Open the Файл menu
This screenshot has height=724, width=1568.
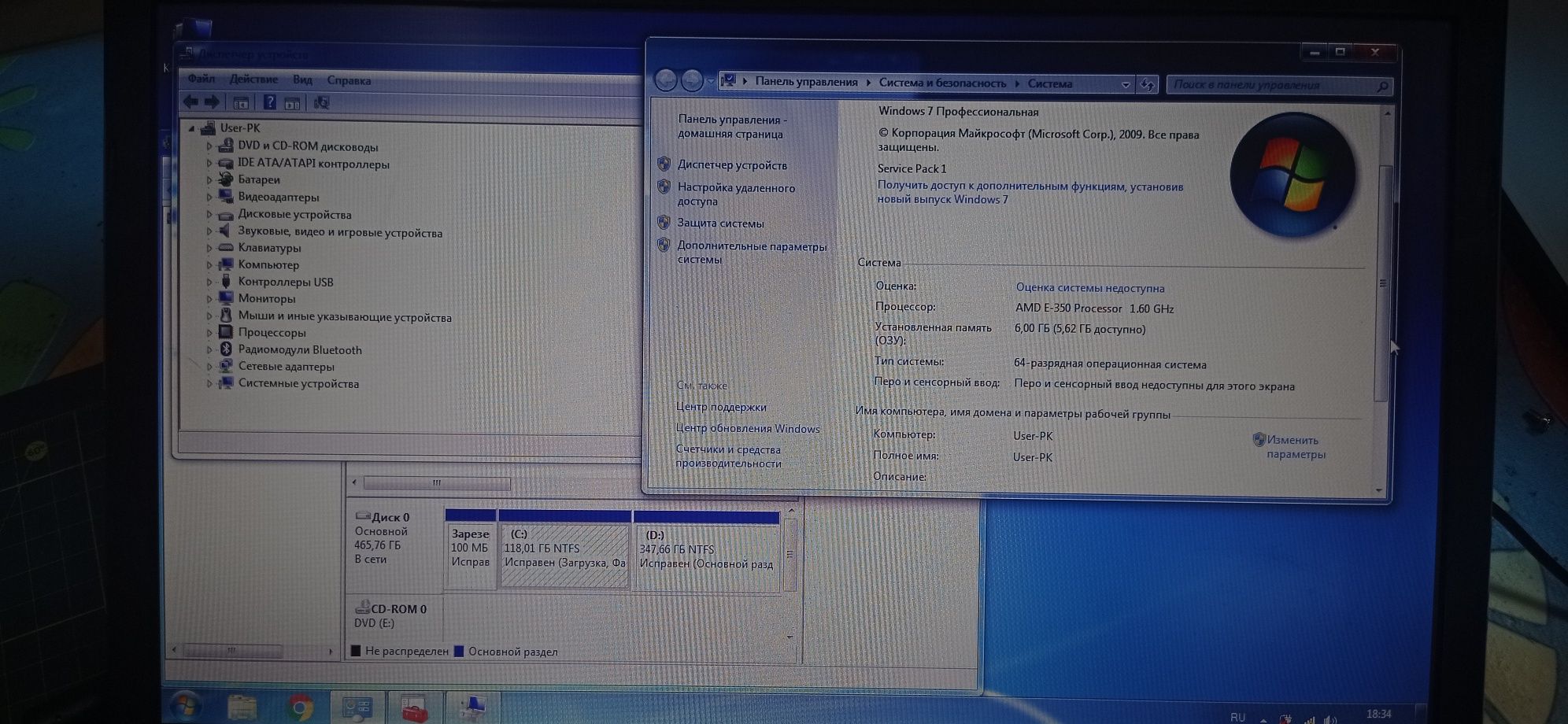pyautogui.click(x=202, y=78)
